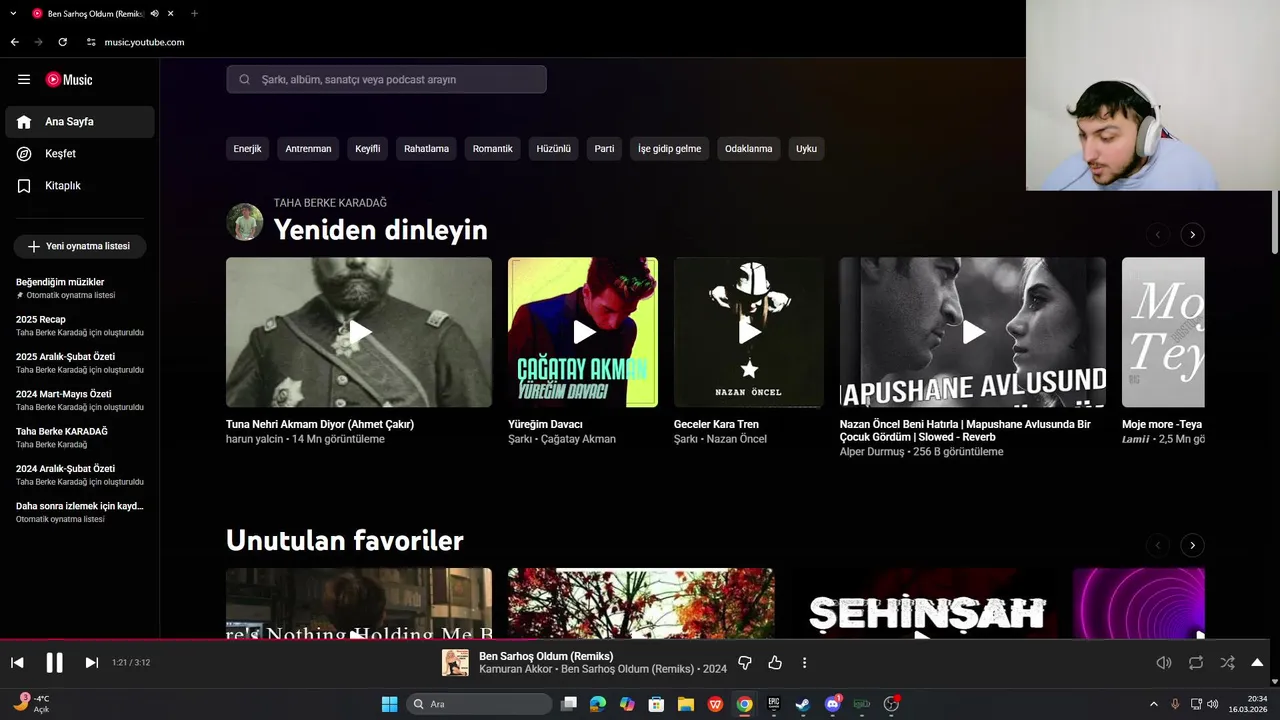This screenshot has width=1280, height=720.
Task: Seek on the red song progress bar
Action: (640, 640)
